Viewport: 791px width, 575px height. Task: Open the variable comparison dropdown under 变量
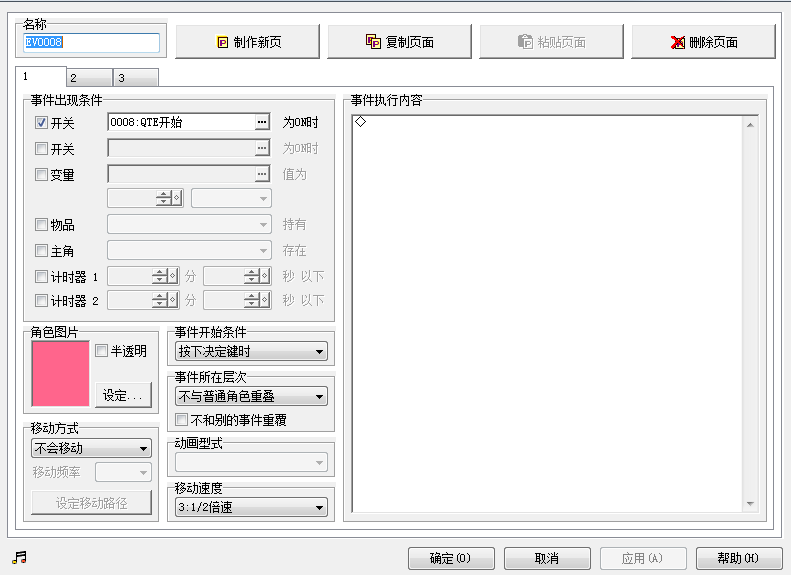coord(232,198)
